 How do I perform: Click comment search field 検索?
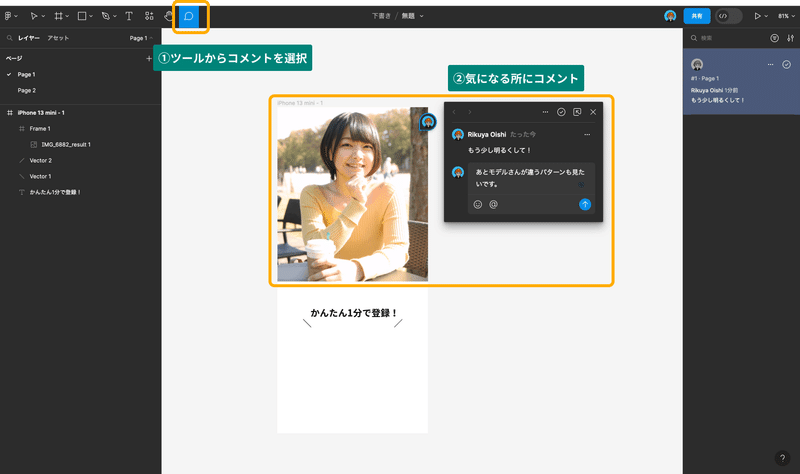[727, 38]
